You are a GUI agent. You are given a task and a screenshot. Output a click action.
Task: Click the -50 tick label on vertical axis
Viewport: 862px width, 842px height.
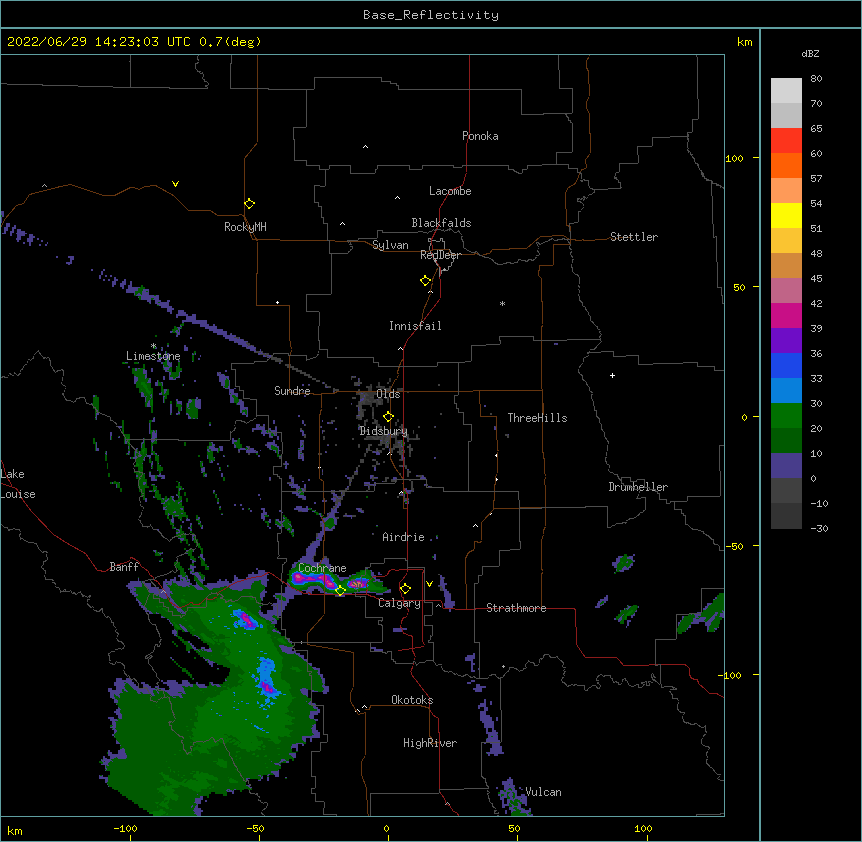tap(734, 546)
